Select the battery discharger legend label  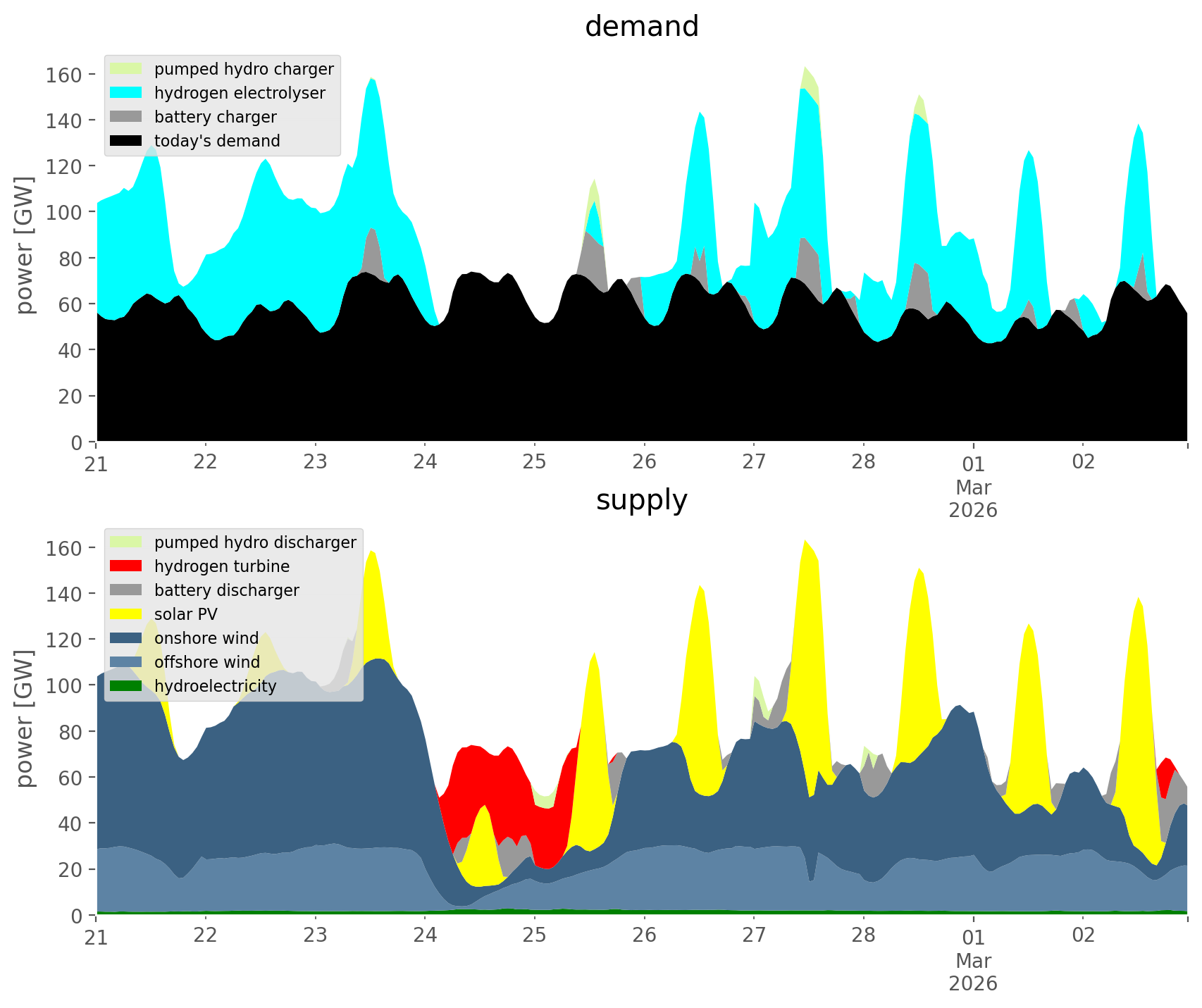(x=226, y=590)
